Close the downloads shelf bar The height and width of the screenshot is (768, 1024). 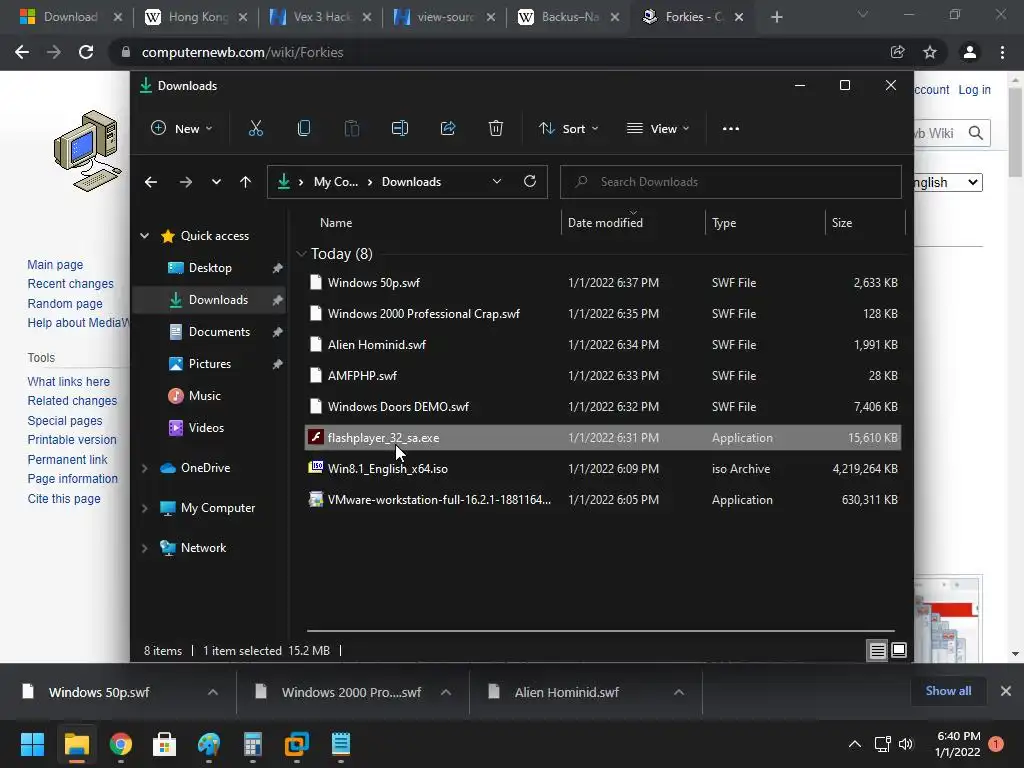click(1006, 691)
